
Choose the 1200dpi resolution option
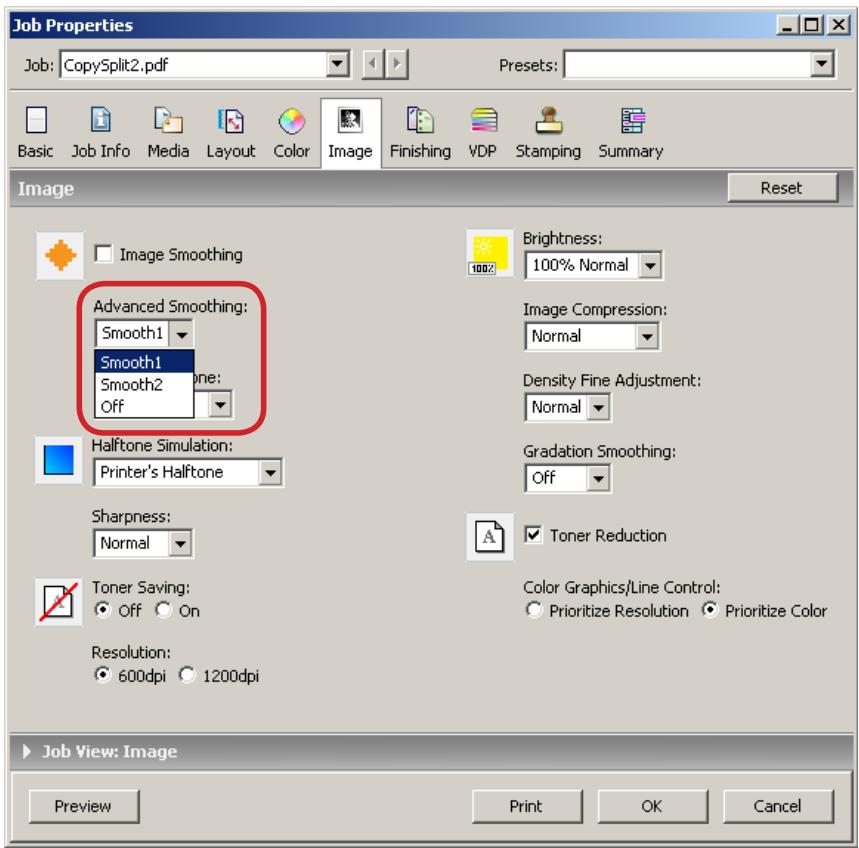click(187, 675)
